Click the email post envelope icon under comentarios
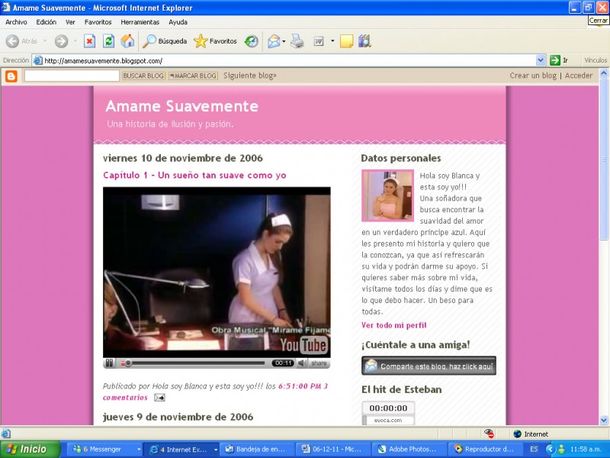 [x=160, y=397]
